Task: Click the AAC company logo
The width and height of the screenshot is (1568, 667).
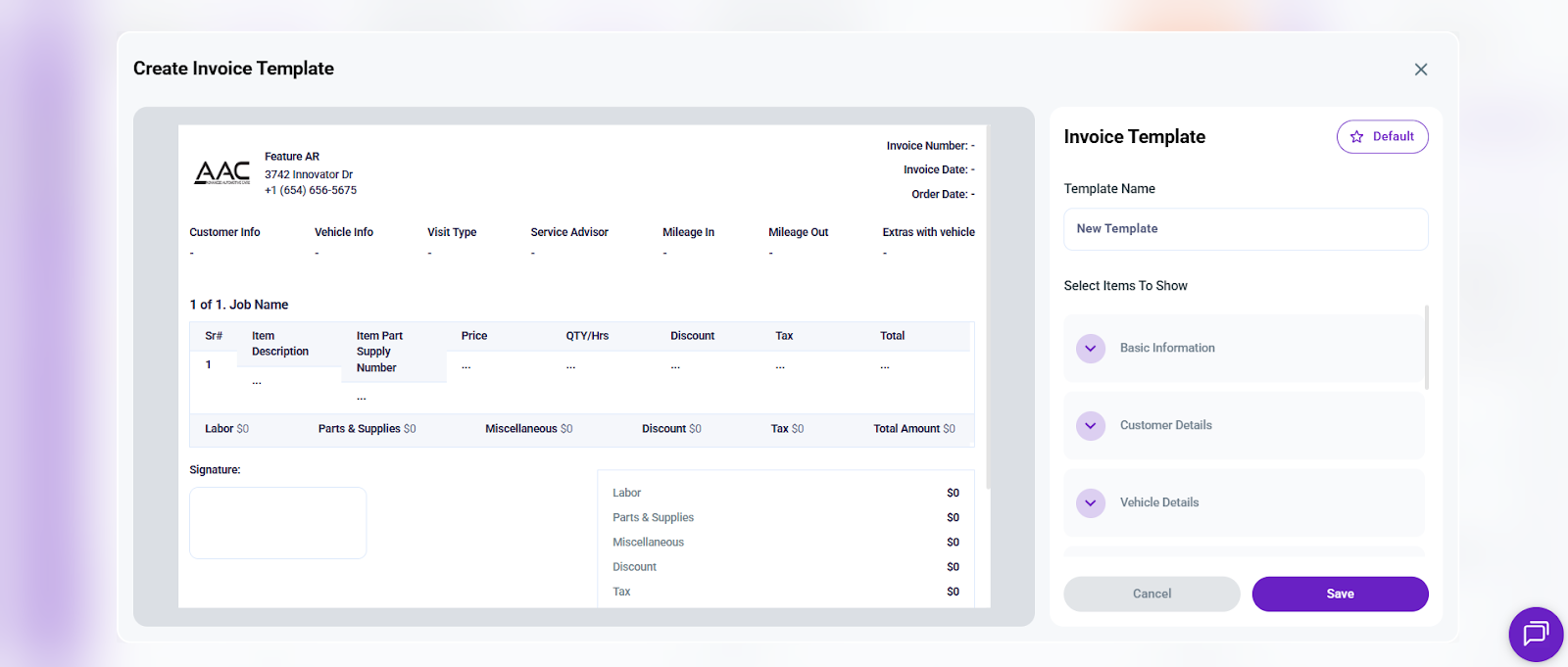Action: point(222,173)
